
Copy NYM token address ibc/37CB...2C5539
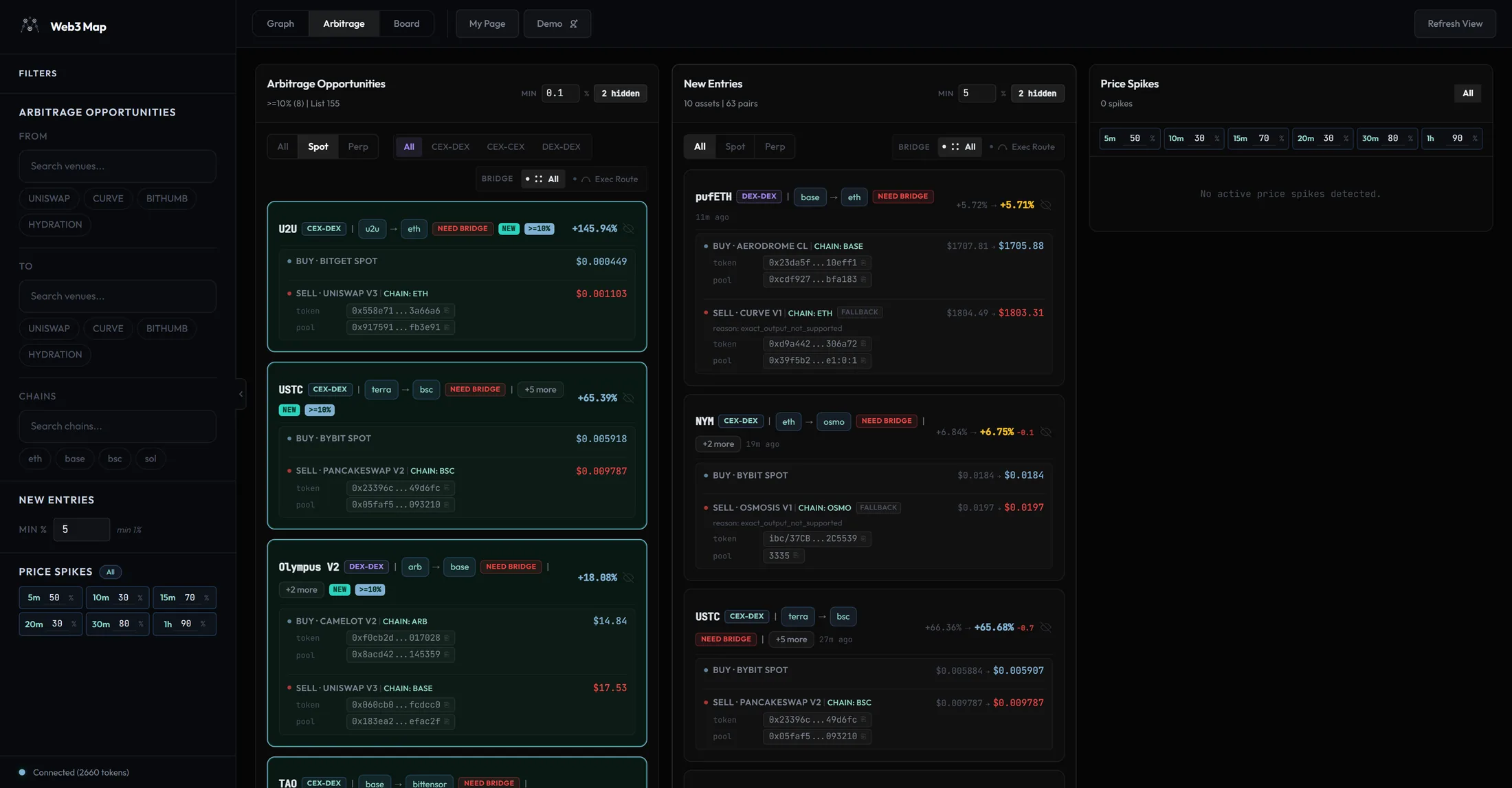[863, 538]
